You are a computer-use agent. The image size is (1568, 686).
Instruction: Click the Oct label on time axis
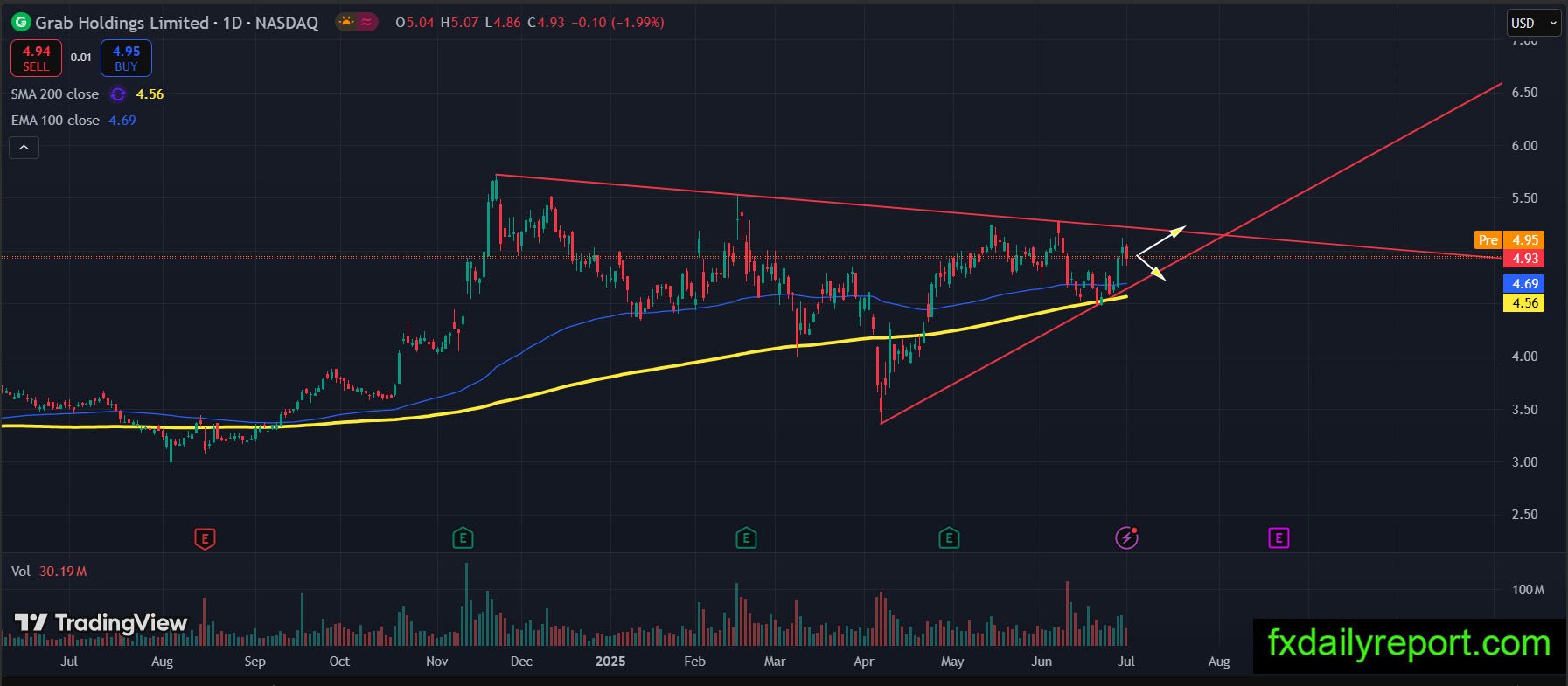click(339, 662)
